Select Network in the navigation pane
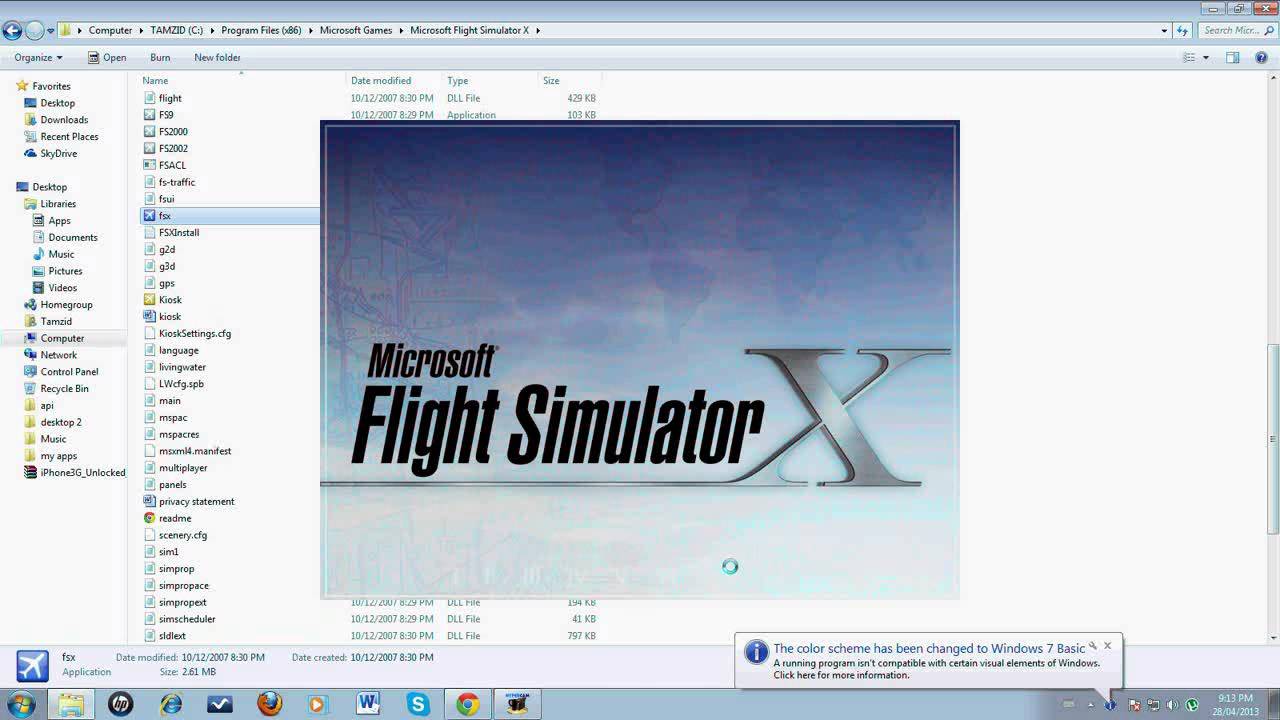Screen dimensions: 1280x720 tap(58, 355)
